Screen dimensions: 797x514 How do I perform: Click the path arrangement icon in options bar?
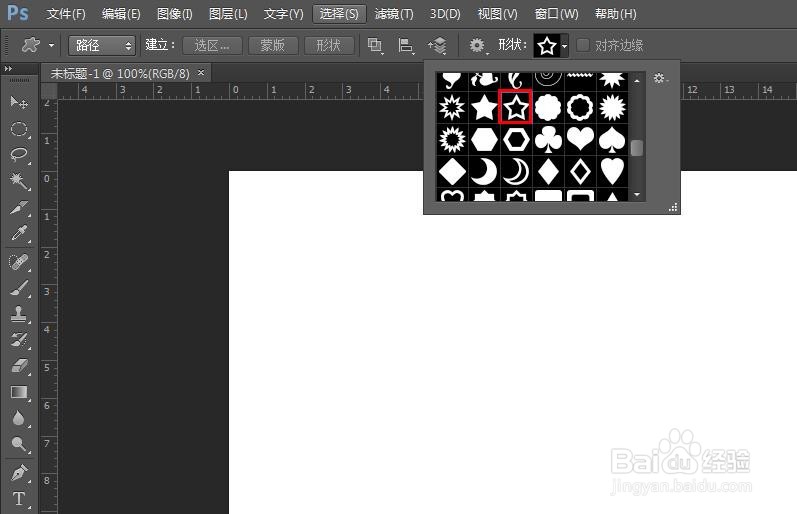437,45
